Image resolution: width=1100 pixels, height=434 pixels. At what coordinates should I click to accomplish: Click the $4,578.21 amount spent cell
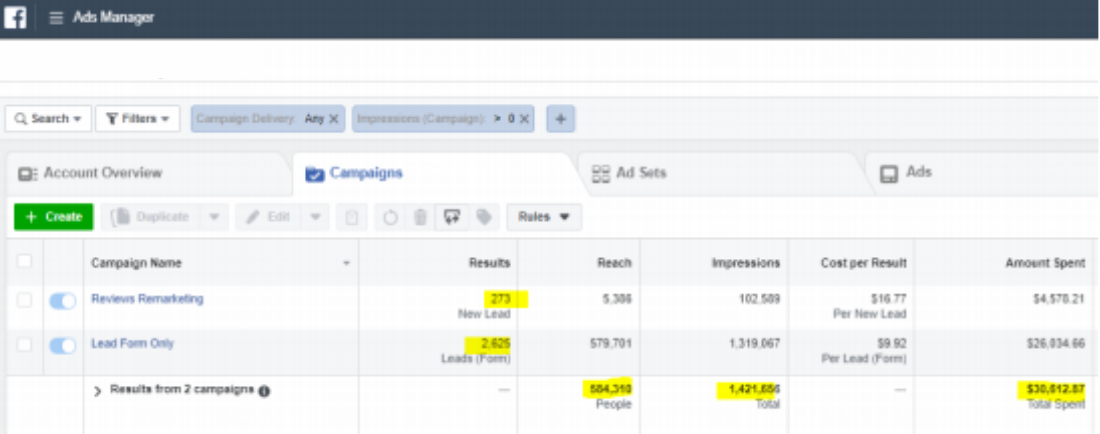[1059, 299]
